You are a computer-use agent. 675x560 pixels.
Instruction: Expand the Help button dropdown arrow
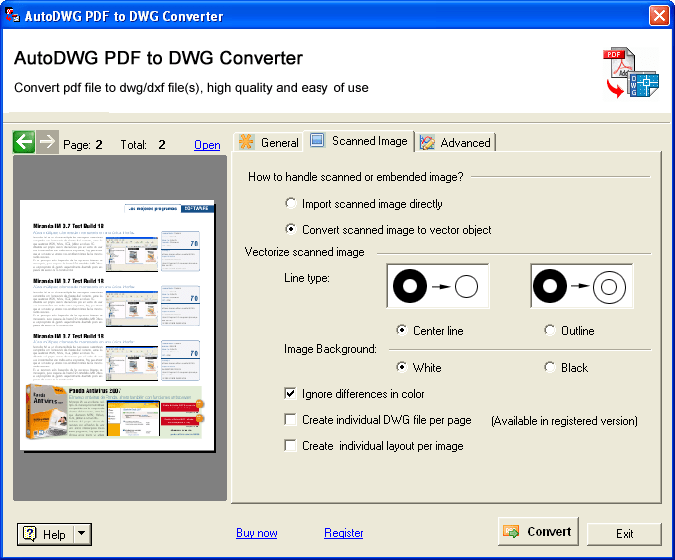click(x=82, y=534)
